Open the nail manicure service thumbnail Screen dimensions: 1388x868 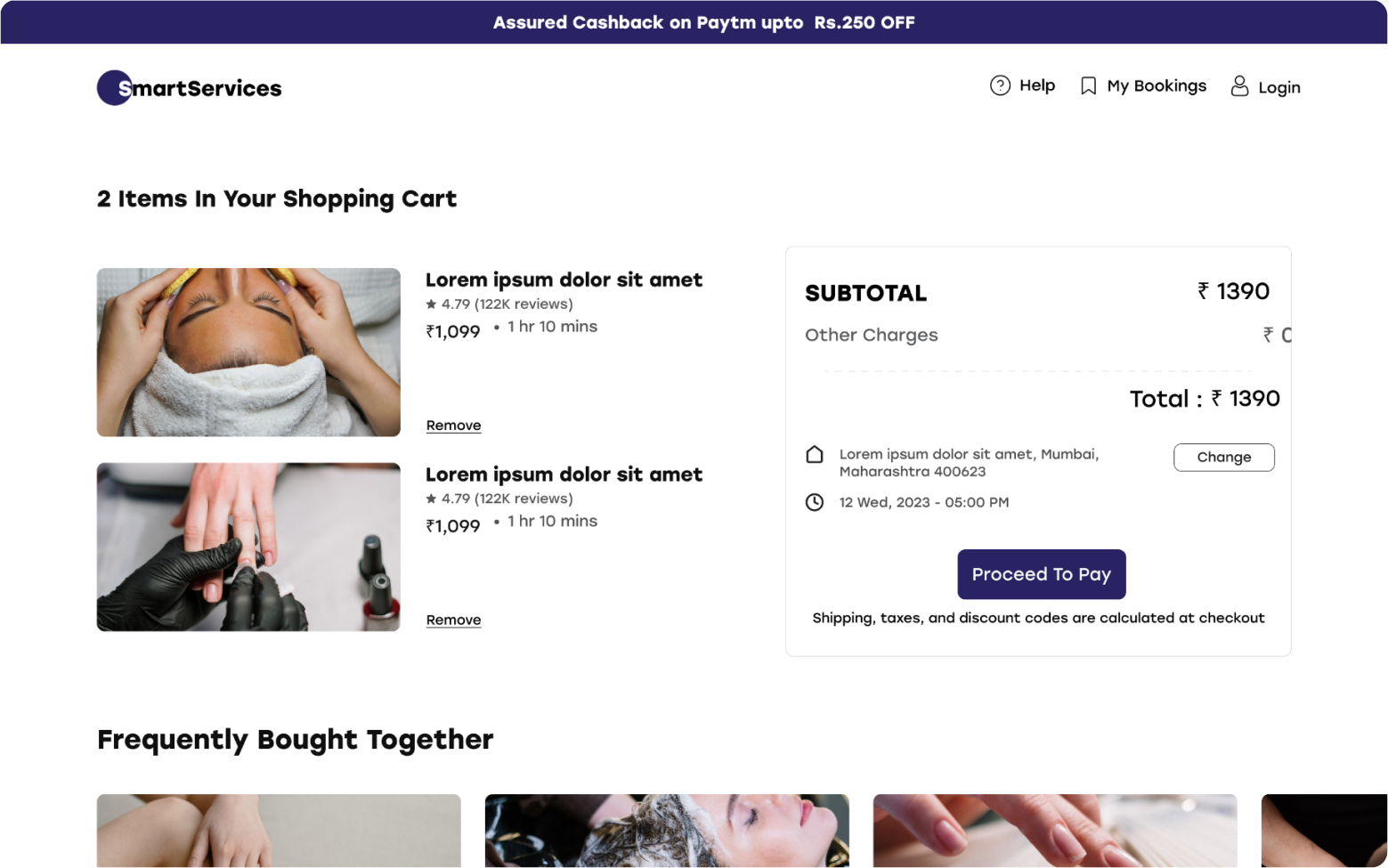(248, 547)
